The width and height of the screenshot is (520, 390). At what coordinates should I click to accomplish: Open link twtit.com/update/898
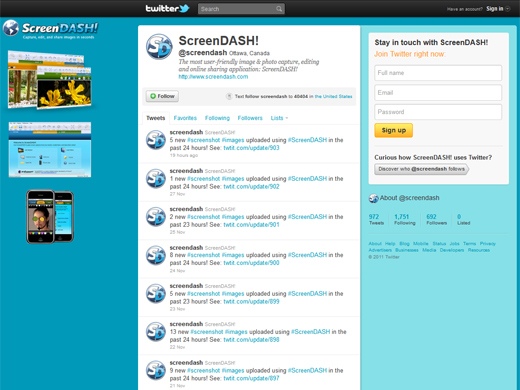click(x=251, y=340)
